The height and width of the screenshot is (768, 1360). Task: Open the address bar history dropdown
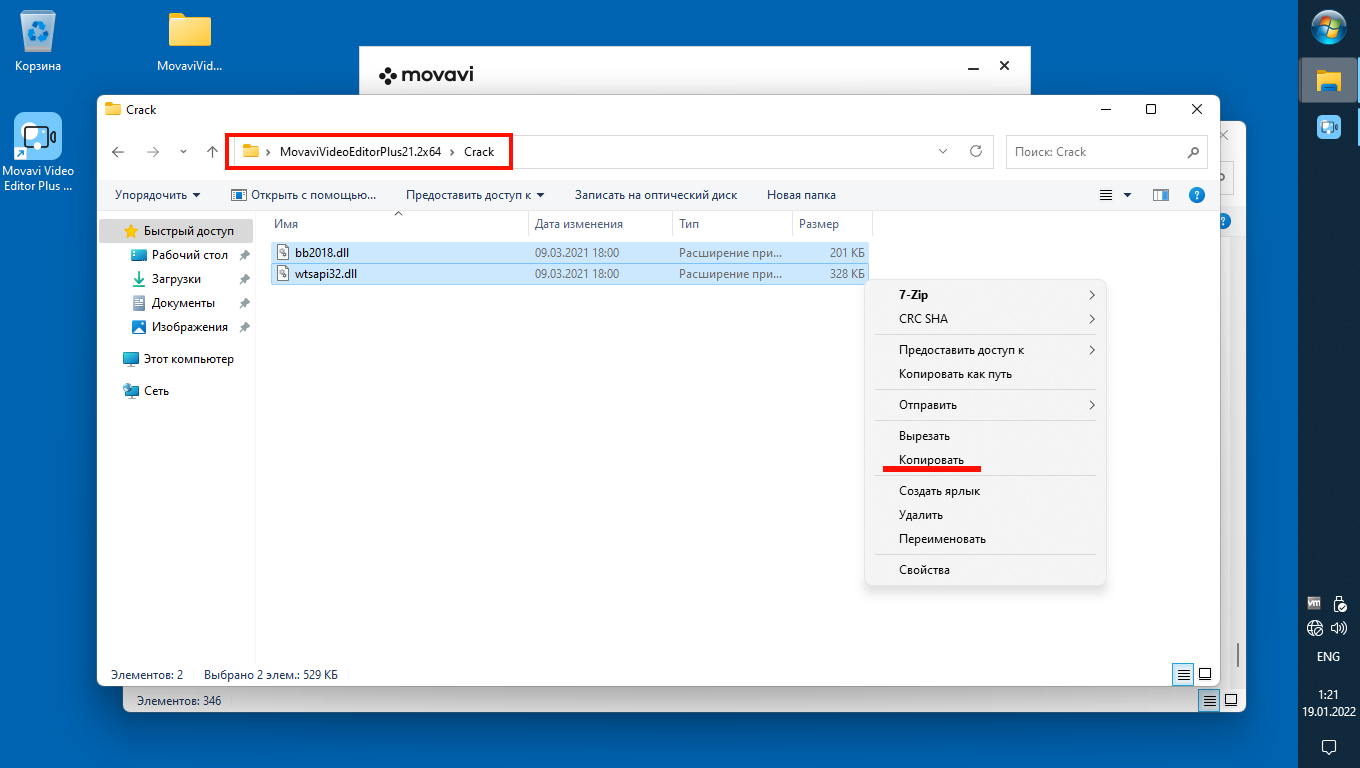[943, 152]
